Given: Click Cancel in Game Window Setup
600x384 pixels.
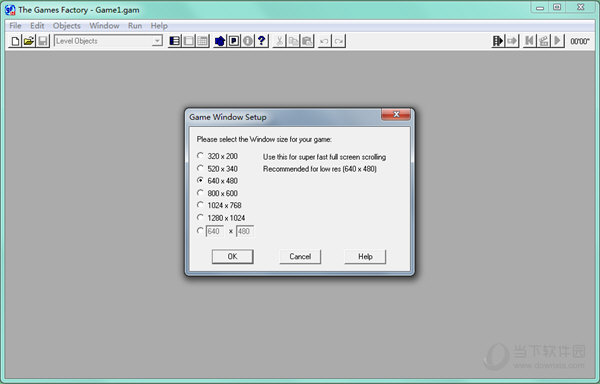Looking at the screenshot, I should pos(300,257).
